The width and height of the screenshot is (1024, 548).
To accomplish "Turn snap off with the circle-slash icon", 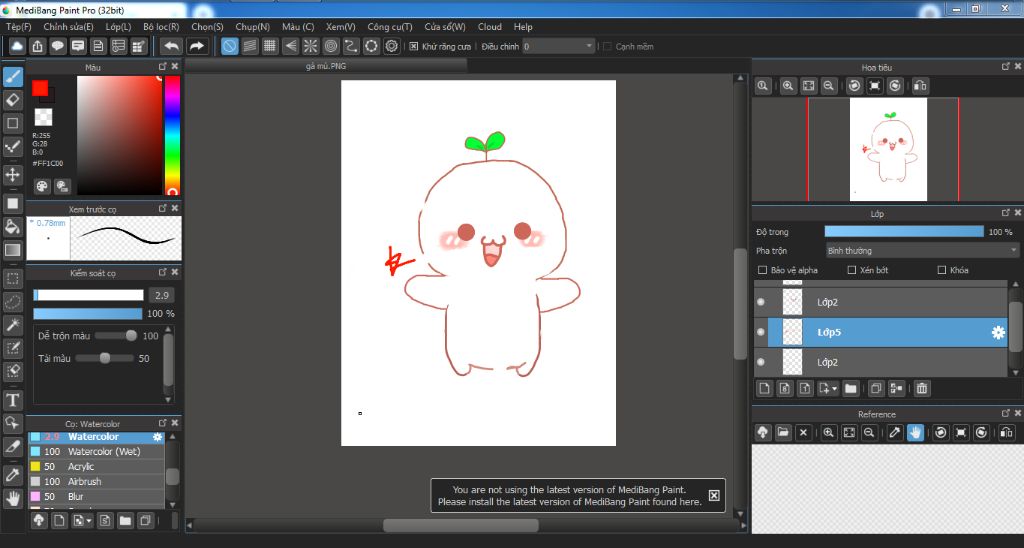I will (x=229, y=46).
